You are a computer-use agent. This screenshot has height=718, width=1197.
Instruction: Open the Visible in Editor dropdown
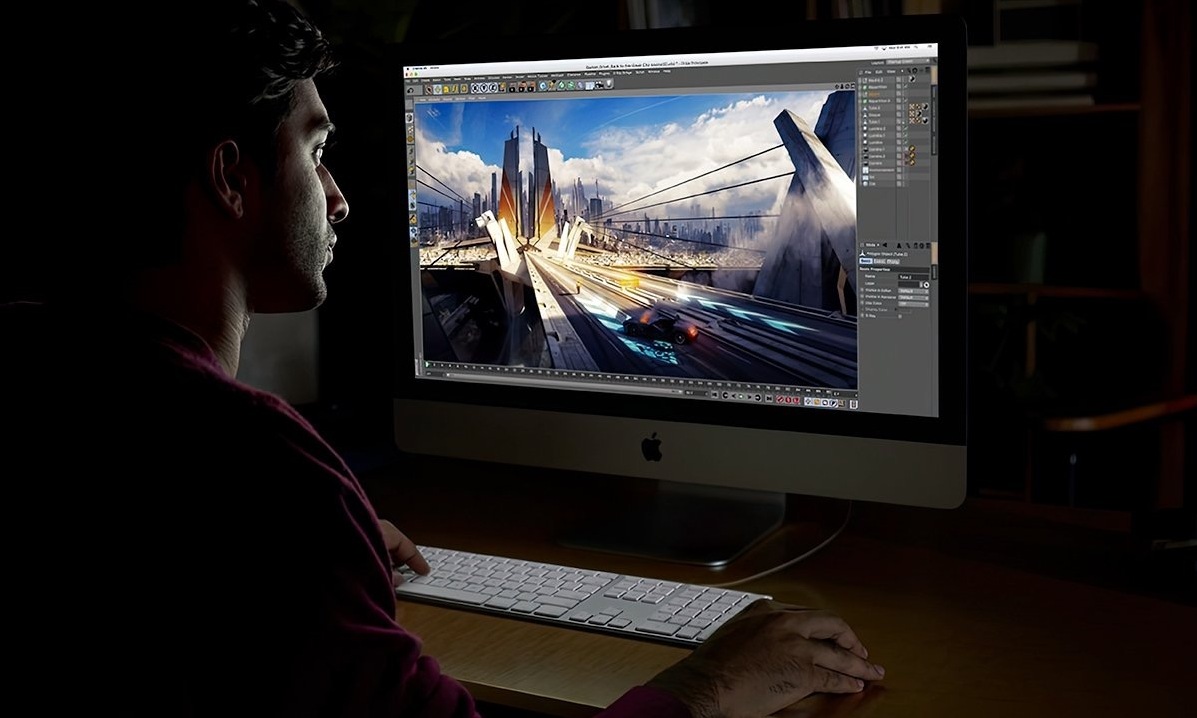(x=913, y=291)
